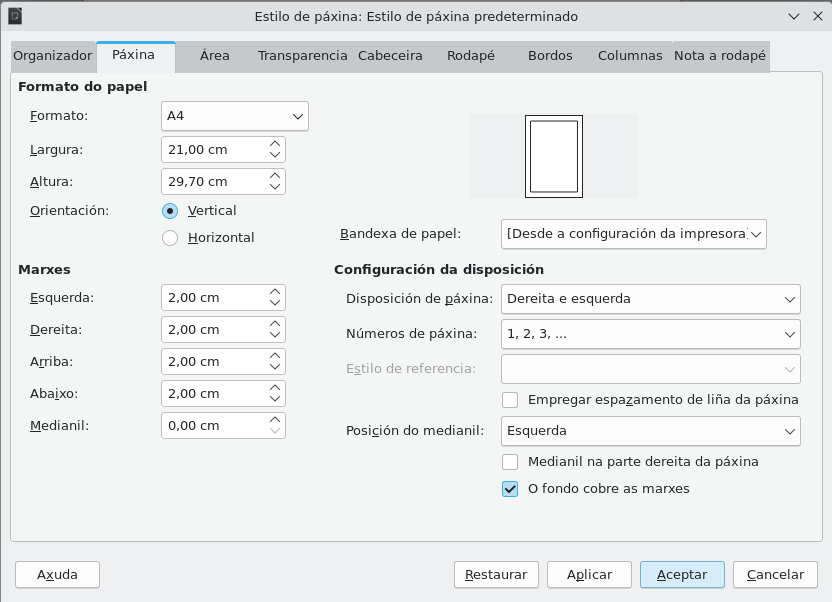The image size is (832, 602).
Task: Click the document icon in title bar
Action: click(15, 16)
